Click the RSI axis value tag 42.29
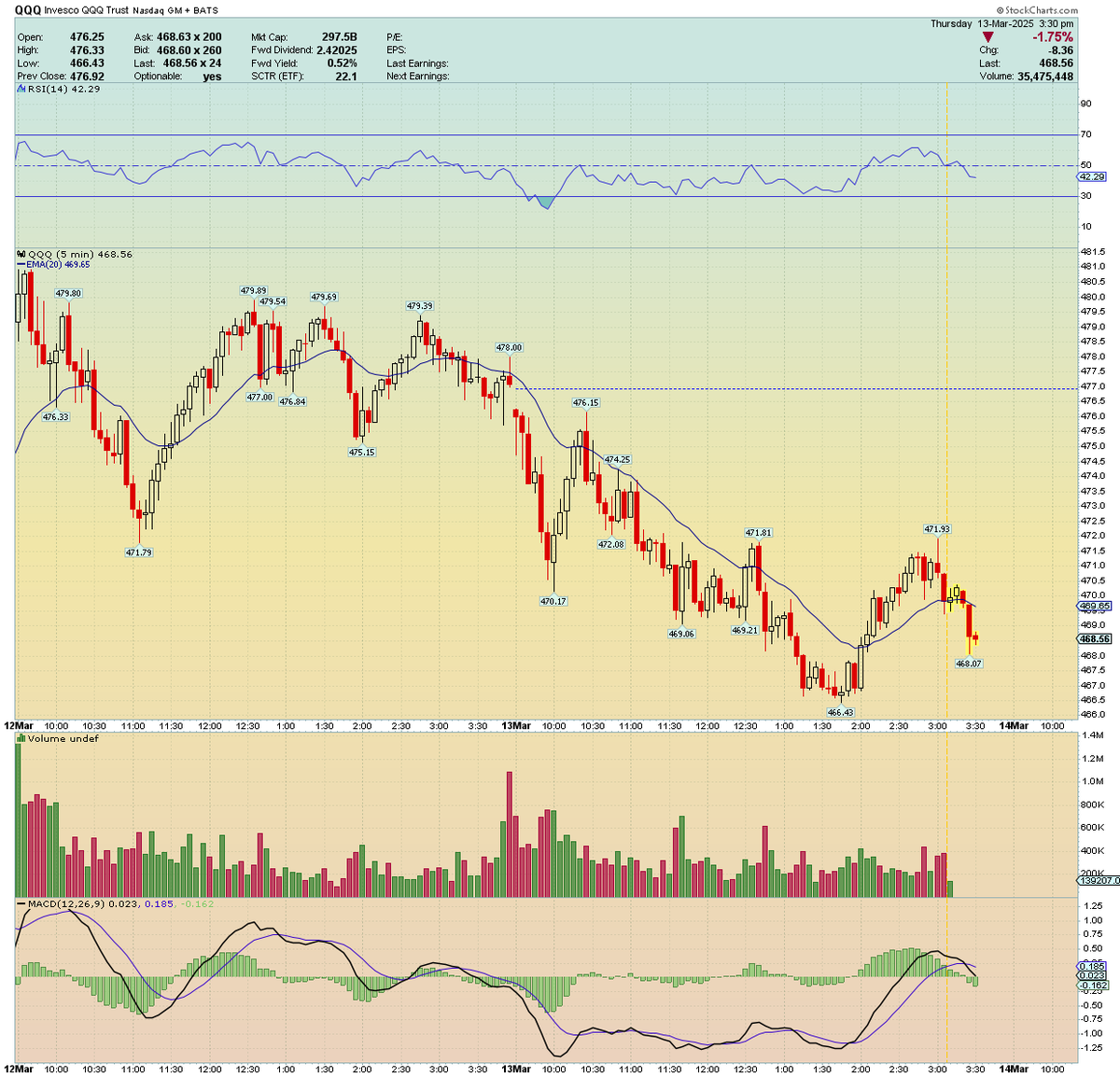This screenshot has width=1120, height=1077. 1092,176
